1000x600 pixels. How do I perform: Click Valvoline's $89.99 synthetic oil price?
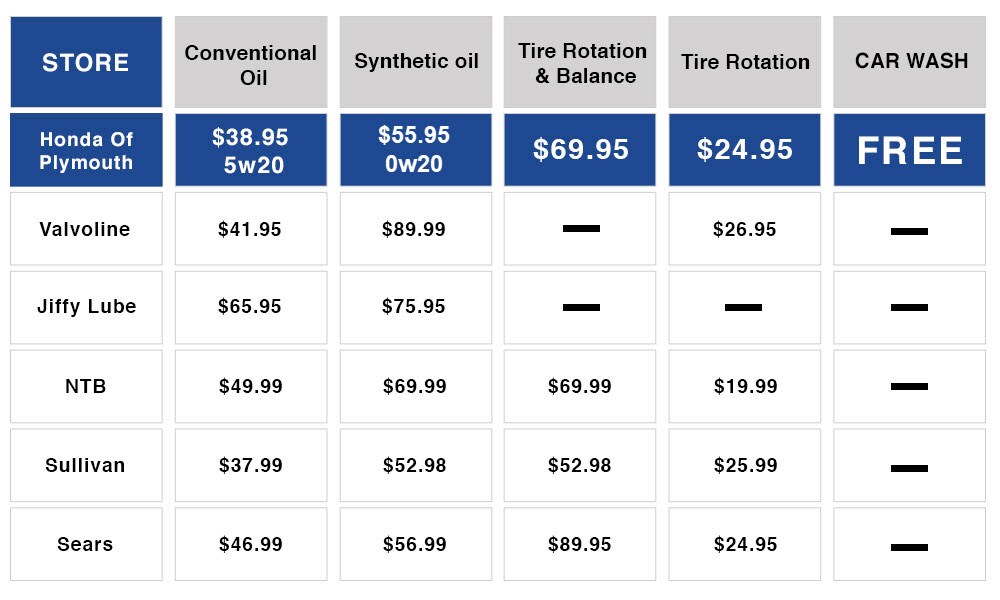point(414,229)
